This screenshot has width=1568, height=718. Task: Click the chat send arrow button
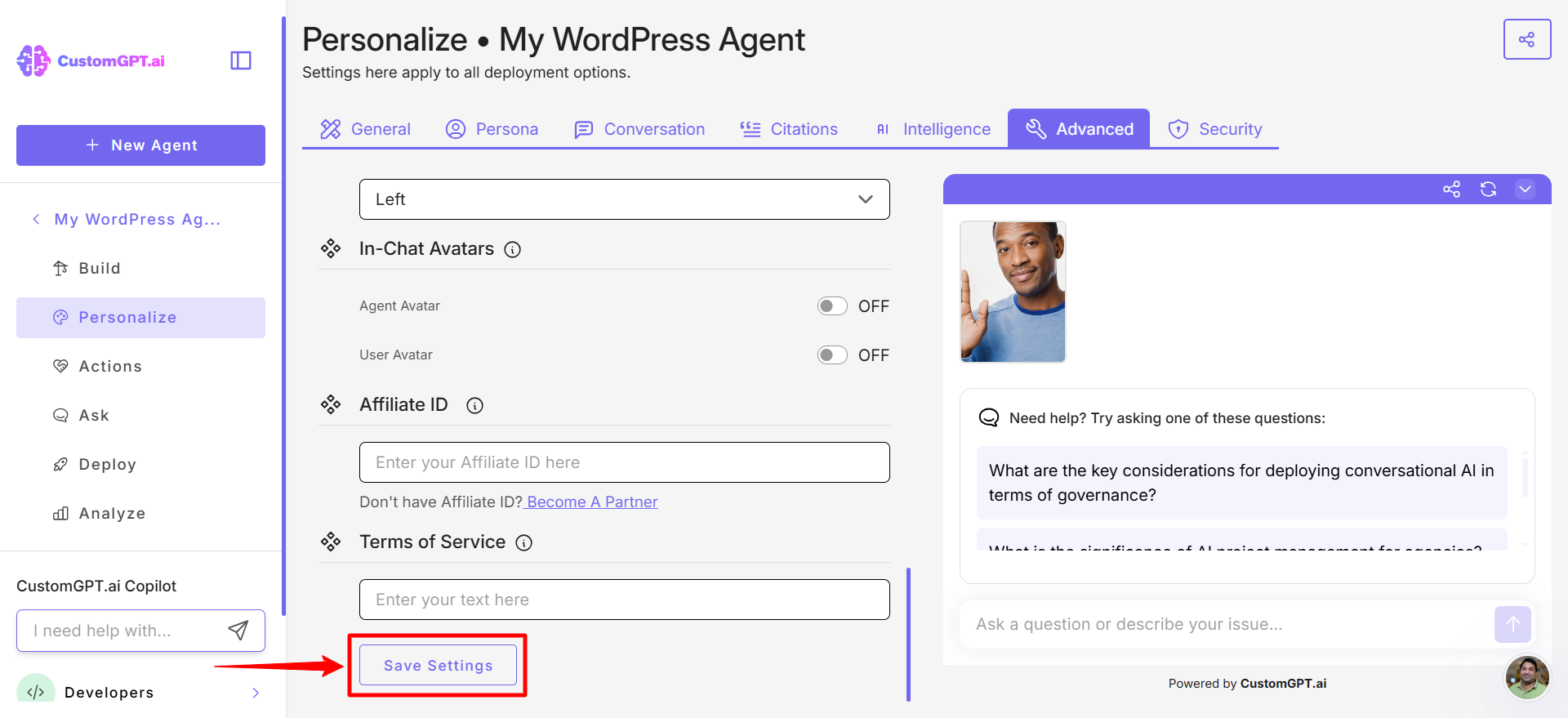[1512, 624]
